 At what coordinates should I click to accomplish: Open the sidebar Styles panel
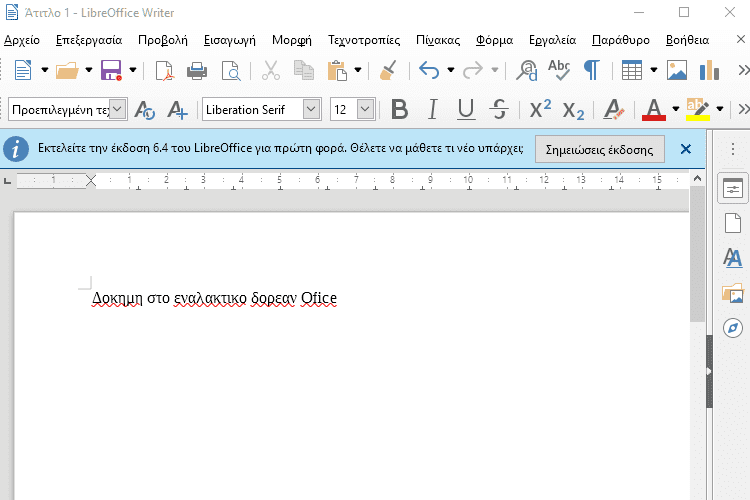pyautogui.click(x=732, y=257)
